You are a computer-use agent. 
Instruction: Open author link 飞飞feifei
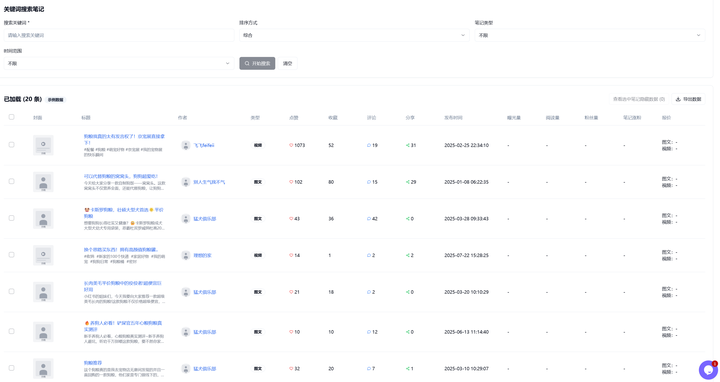pyautogui.click(x=203, y=145)
